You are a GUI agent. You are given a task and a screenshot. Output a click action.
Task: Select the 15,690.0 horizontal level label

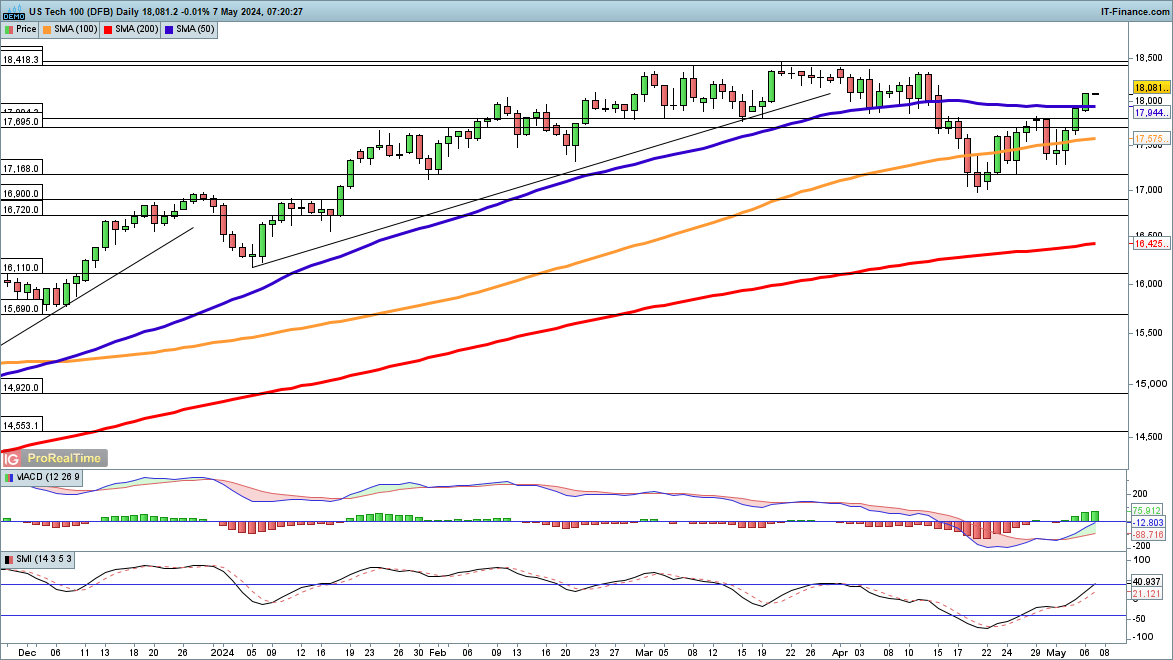pos(21,308)
